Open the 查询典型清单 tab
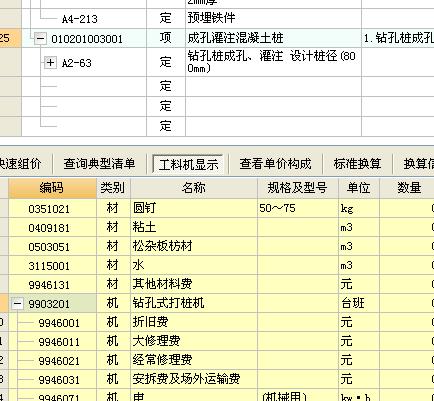Image resolution: width=434 pixels, height=401 pixels. click(x=99, y=164)
